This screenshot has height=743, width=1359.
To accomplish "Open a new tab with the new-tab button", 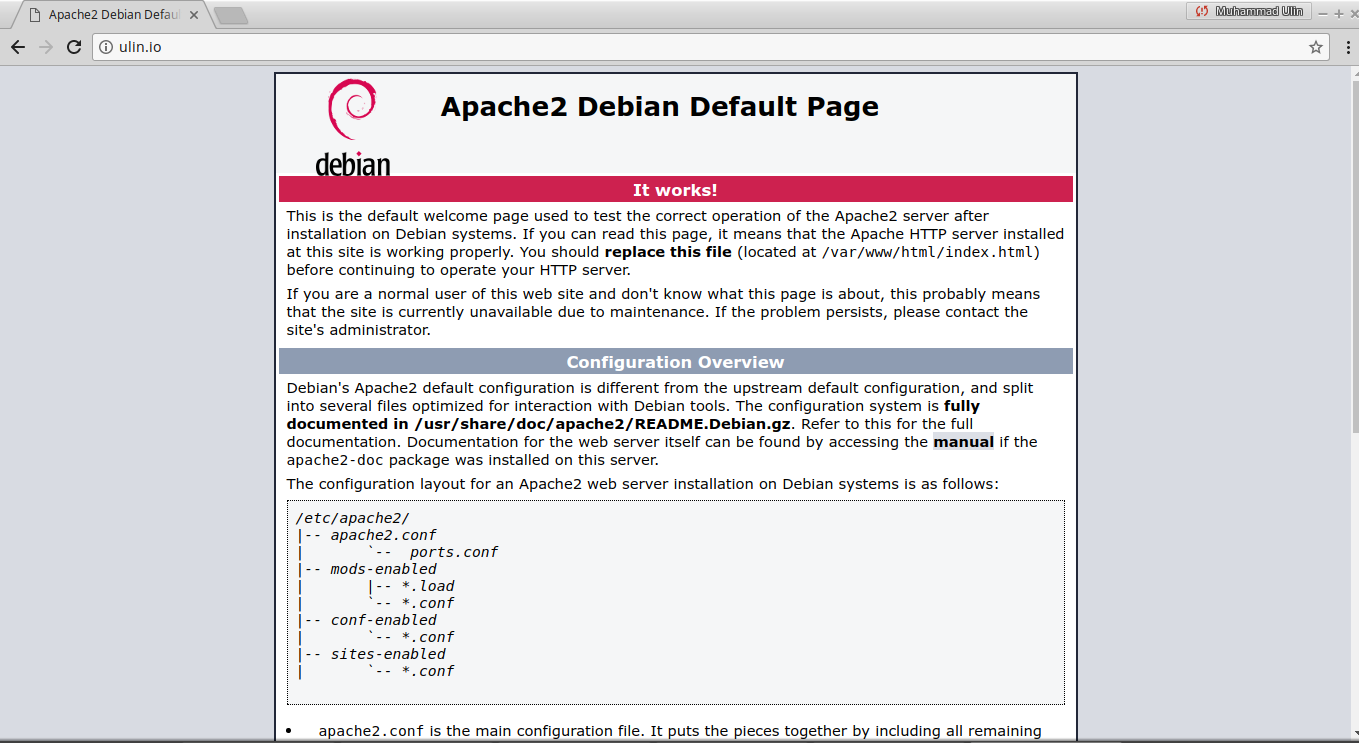I will pyautogui.click(x=231, y=16).
